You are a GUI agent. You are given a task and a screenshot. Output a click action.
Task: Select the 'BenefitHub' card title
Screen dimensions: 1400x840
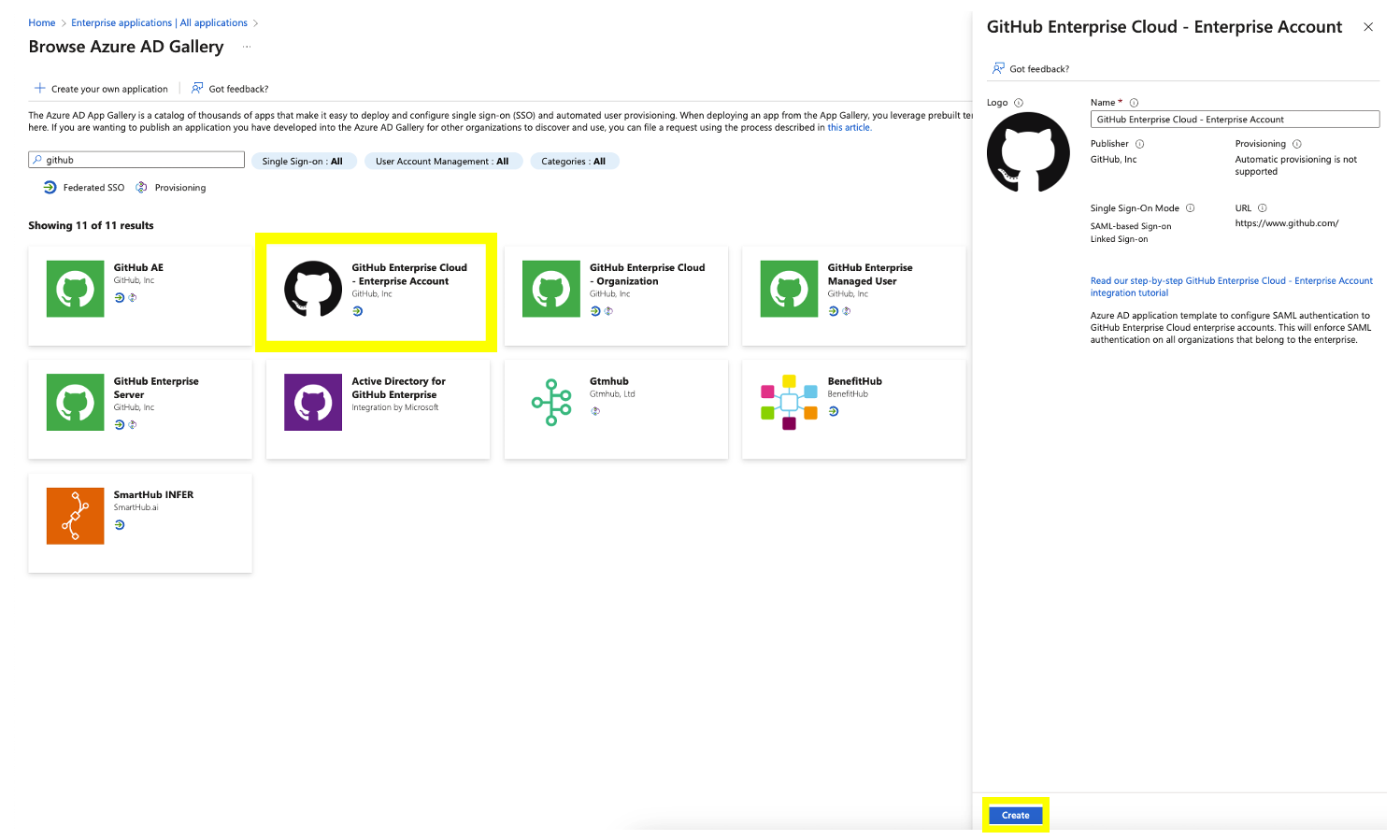pyautogui.click(x=855, y=381)
